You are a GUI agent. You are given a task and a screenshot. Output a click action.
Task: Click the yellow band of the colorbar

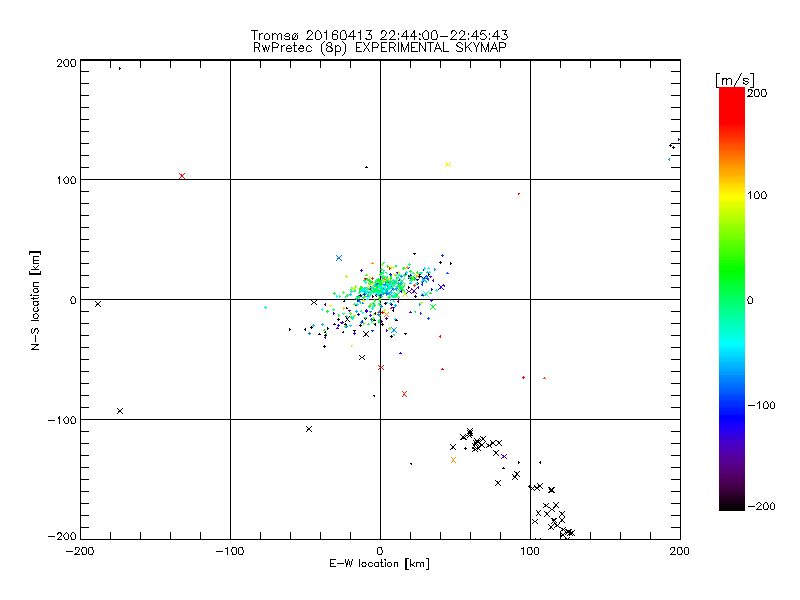tap(732, 195)
